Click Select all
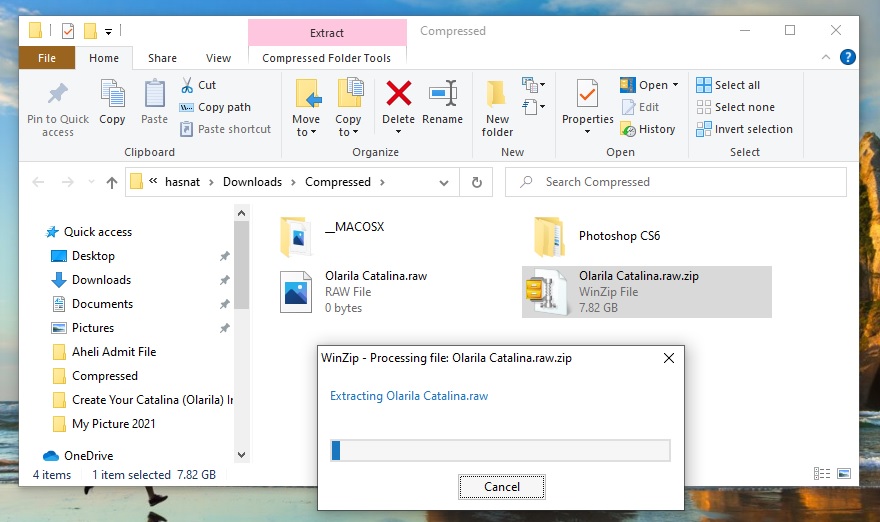Screen dimensions: 880x522 pos(728,85)
